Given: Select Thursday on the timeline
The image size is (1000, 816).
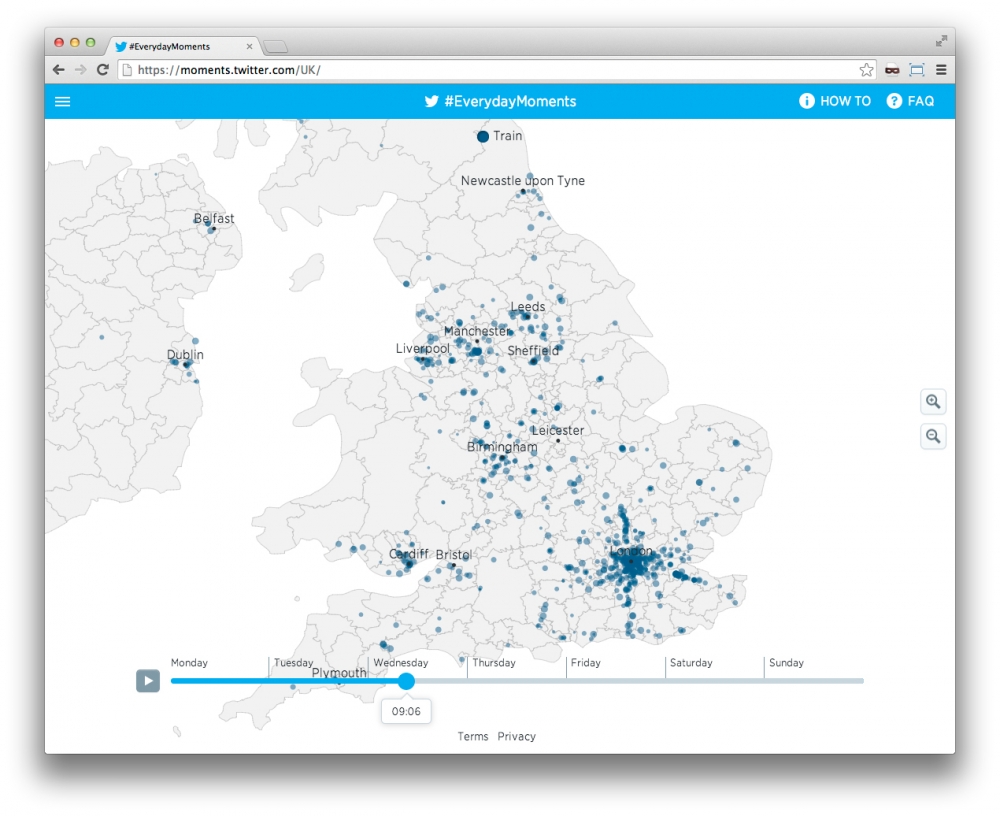Looking at the screenshot, I should pyautogui.click(x=494, y=663).
